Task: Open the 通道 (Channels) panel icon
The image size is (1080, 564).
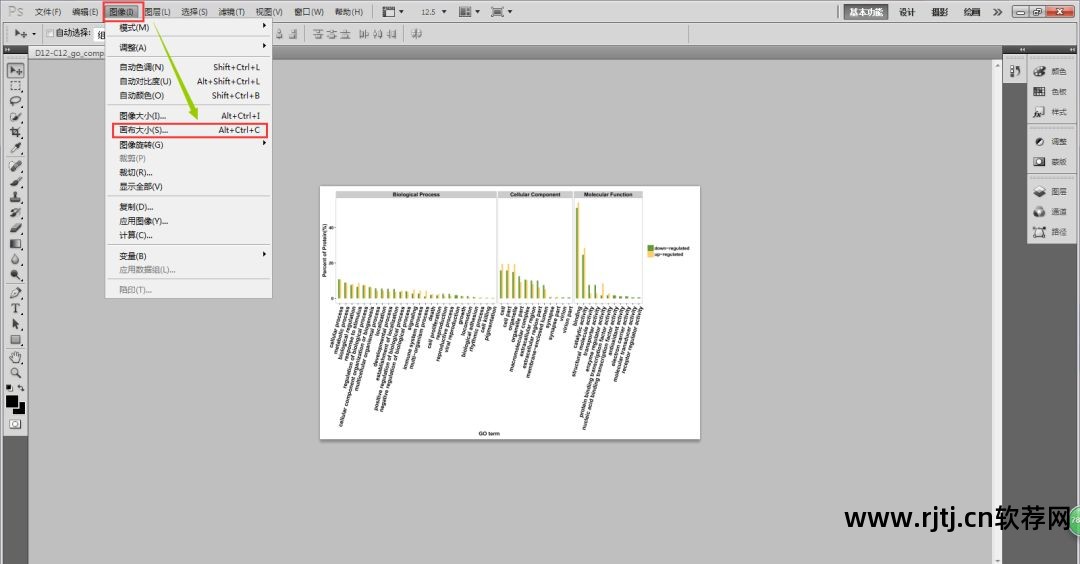Action: [1050, 212]
